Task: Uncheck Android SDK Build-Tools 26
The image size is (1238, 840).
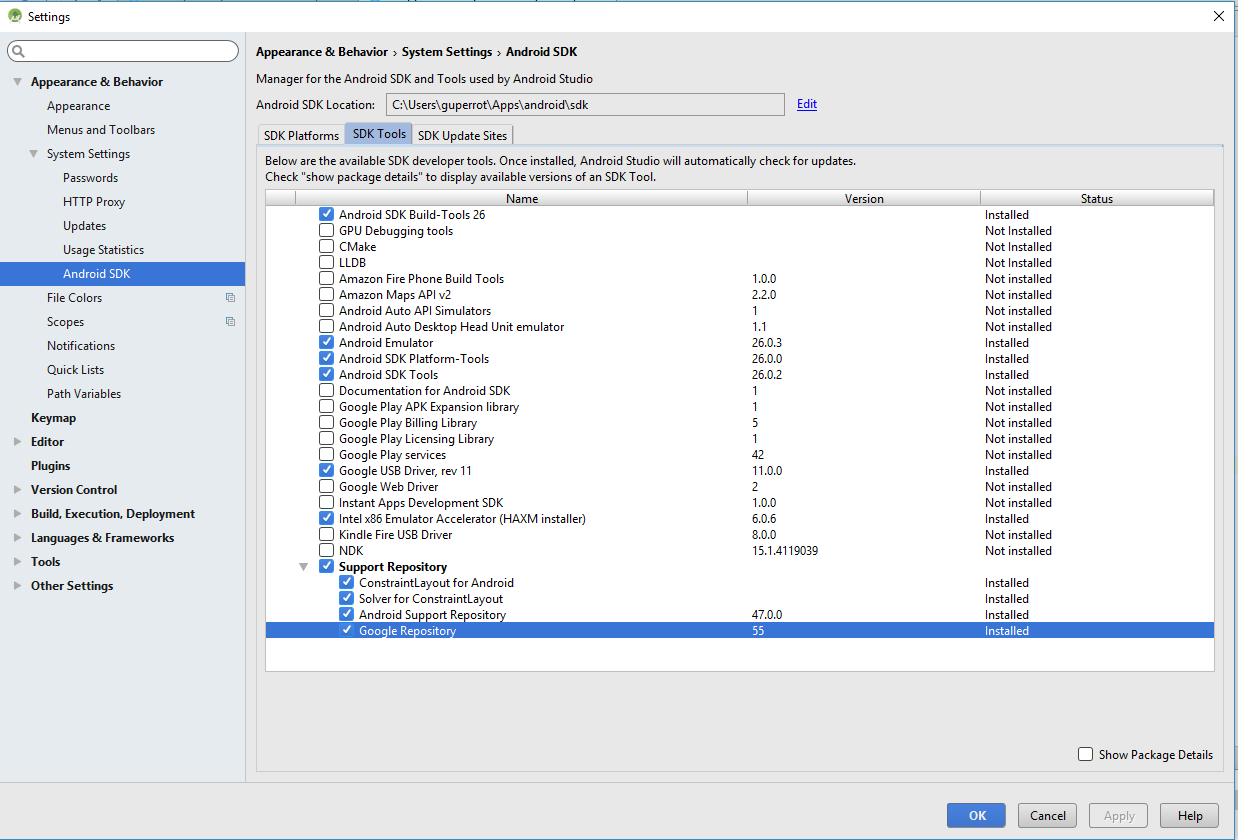Action: [326, 214]
